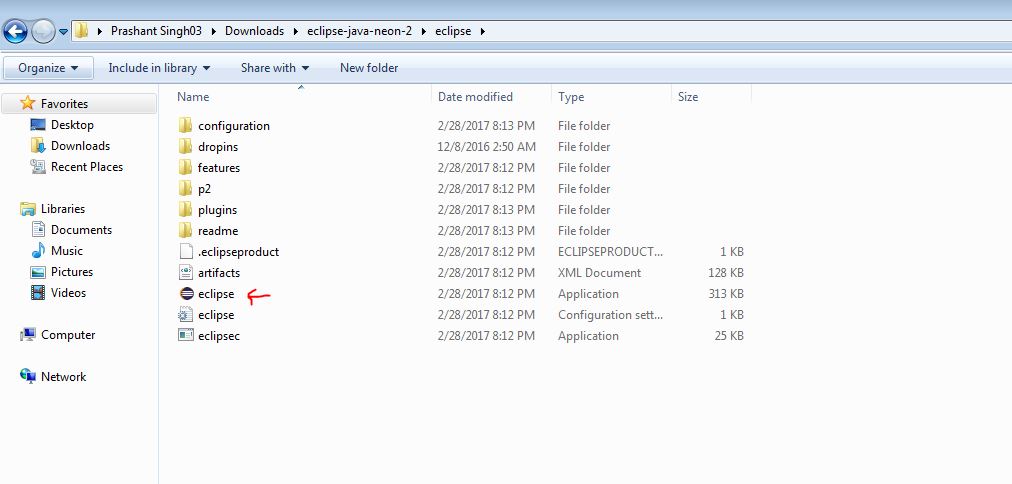Open Include in library dropdown
1012x484 pixels.
tap(159, 68)
